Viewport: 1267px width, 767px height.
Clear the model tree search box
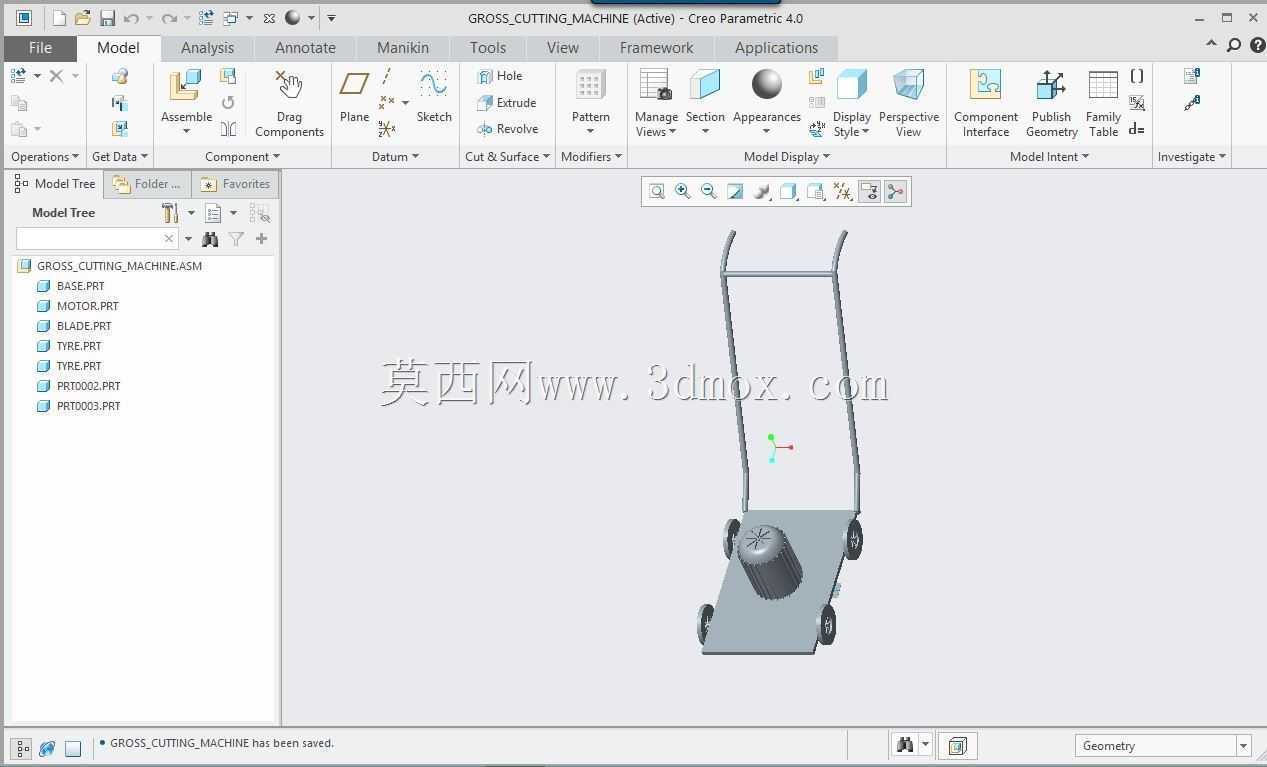coord(169,239)
